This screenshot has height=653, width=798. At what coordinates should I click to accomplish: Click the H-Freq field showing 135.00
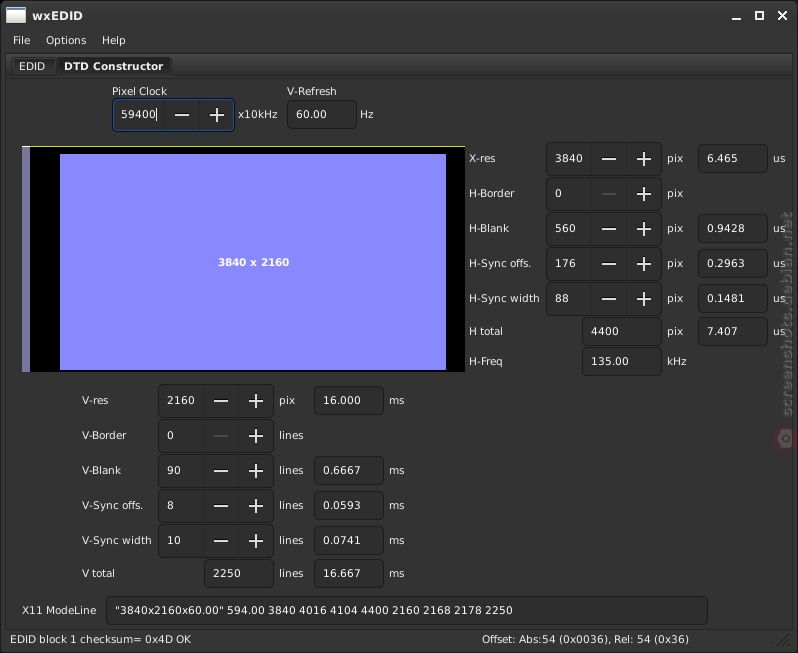pyautogui.click(x=622, y=362)
